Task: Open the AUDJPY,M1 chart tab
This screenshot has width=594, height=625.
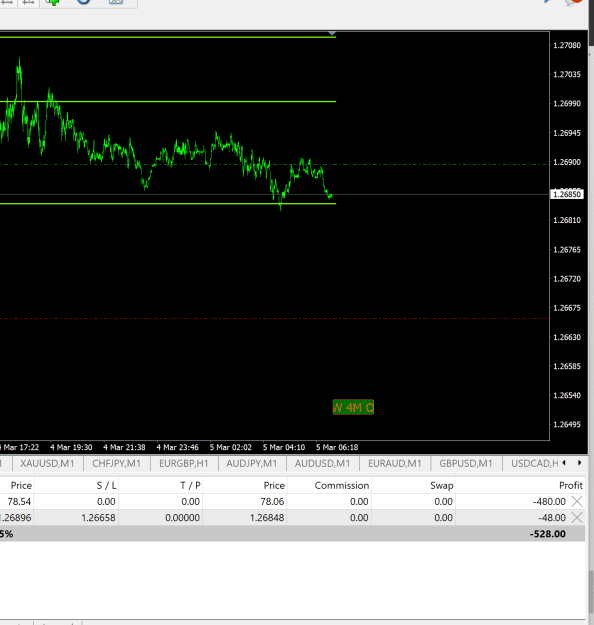Action: [252, 463]
